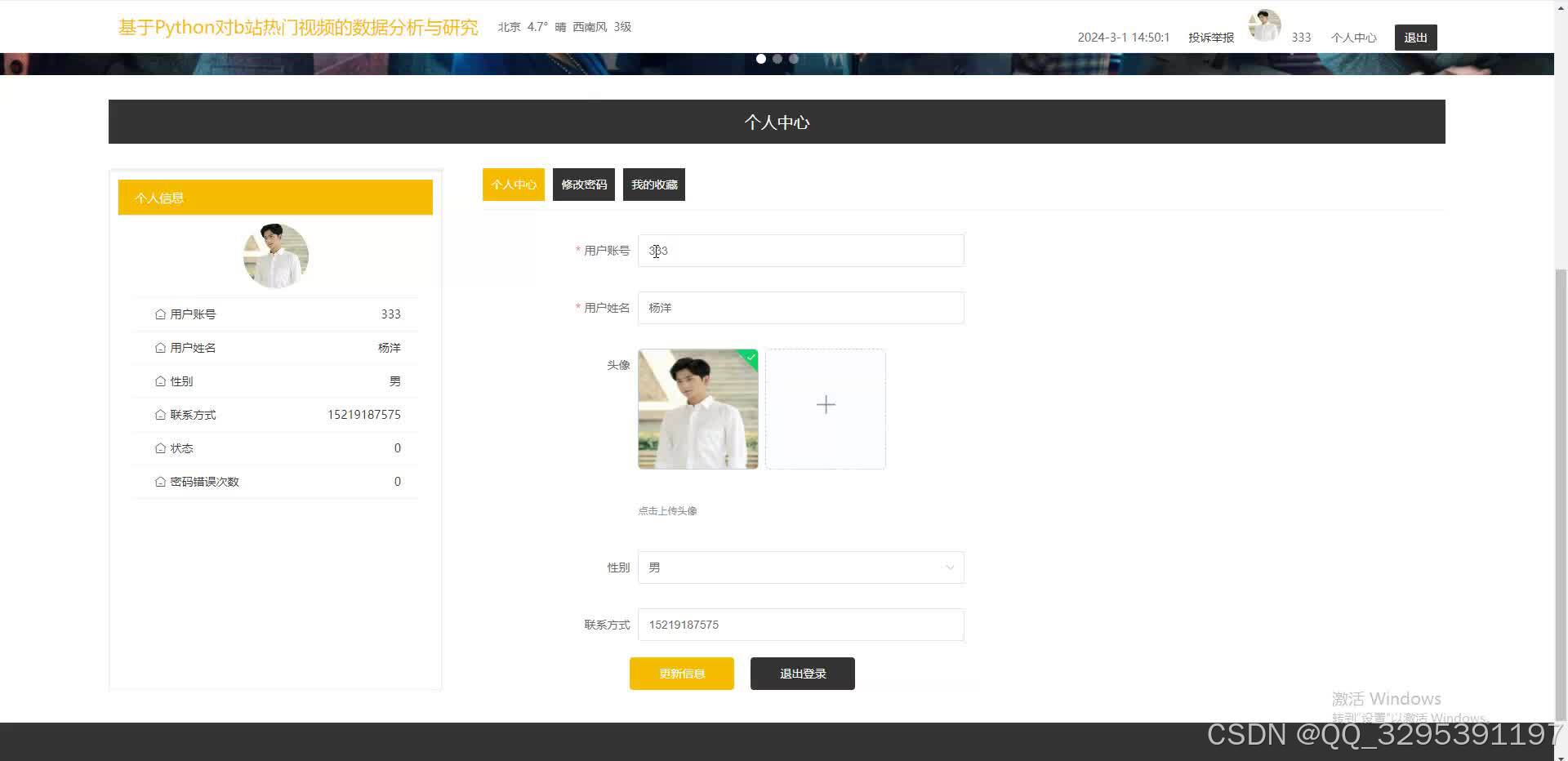Click the home icon beside 性别 in sidebar
This screenshot has height=761, width=1568.
160,381
